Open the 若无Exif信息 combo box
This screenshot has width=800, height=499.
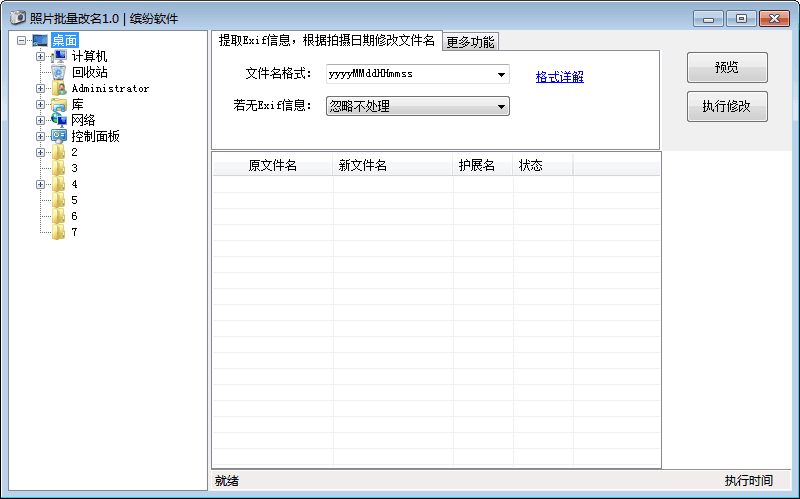(x=501, y=106)
